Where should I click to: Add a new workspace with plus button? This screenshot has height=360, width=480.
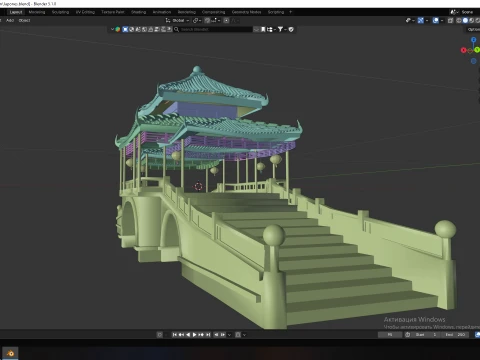(x=290, y=12)
